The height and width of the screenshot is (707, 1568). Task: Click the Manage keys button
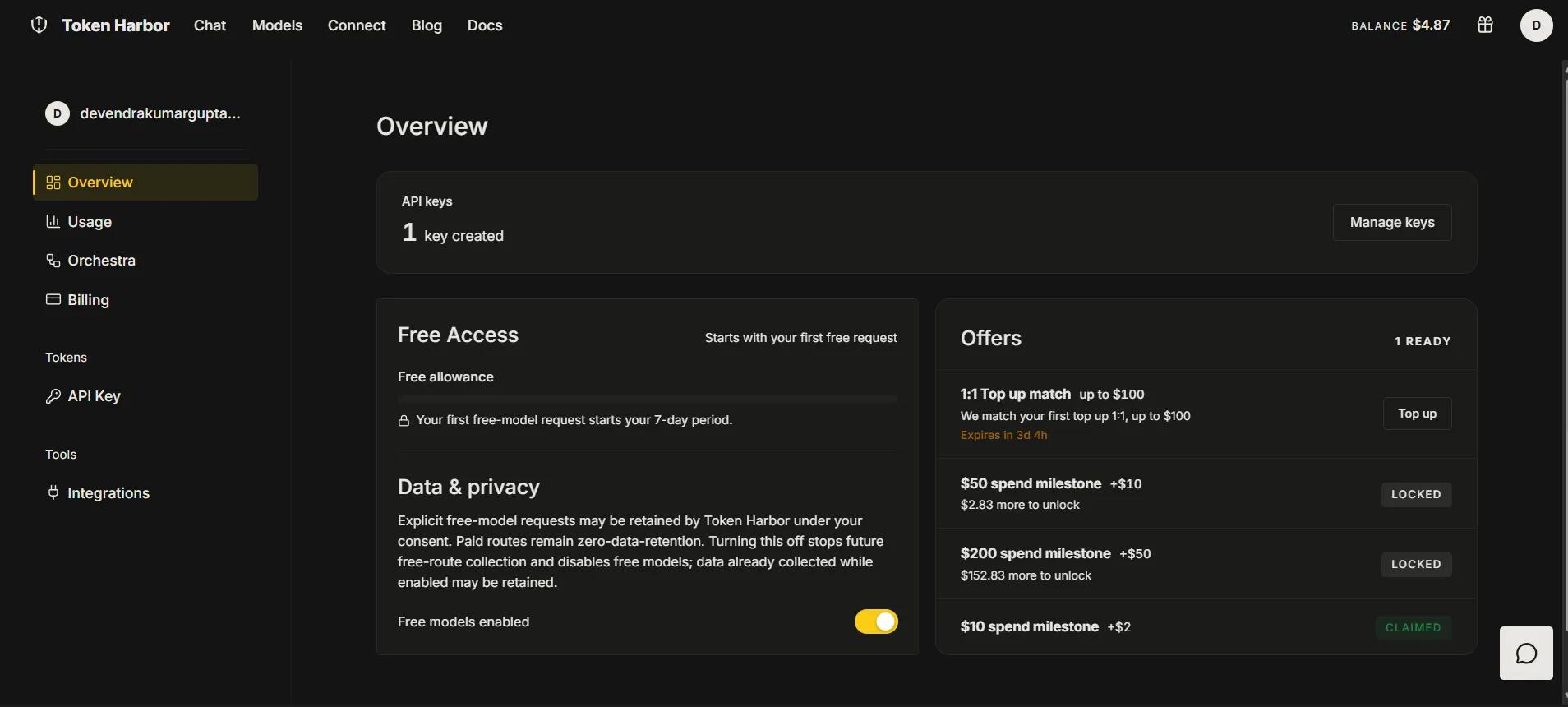click(x=1392, y=222)
